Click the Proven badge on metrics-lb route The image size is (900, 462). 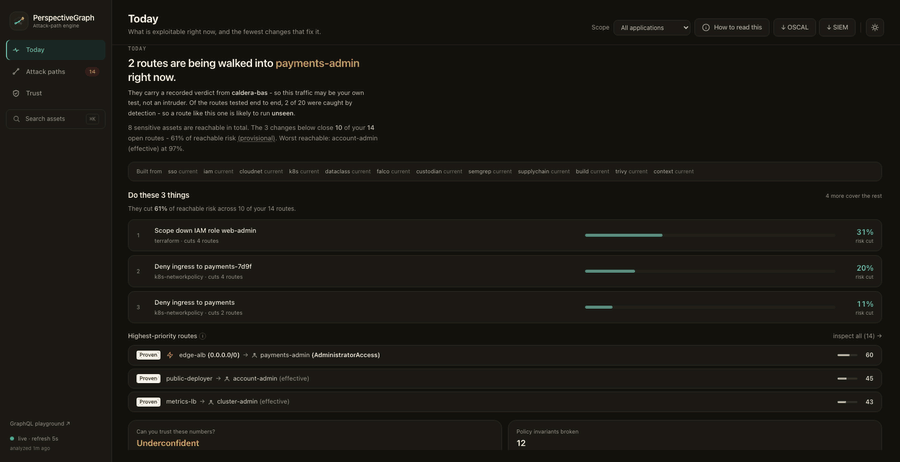[148, 402]
